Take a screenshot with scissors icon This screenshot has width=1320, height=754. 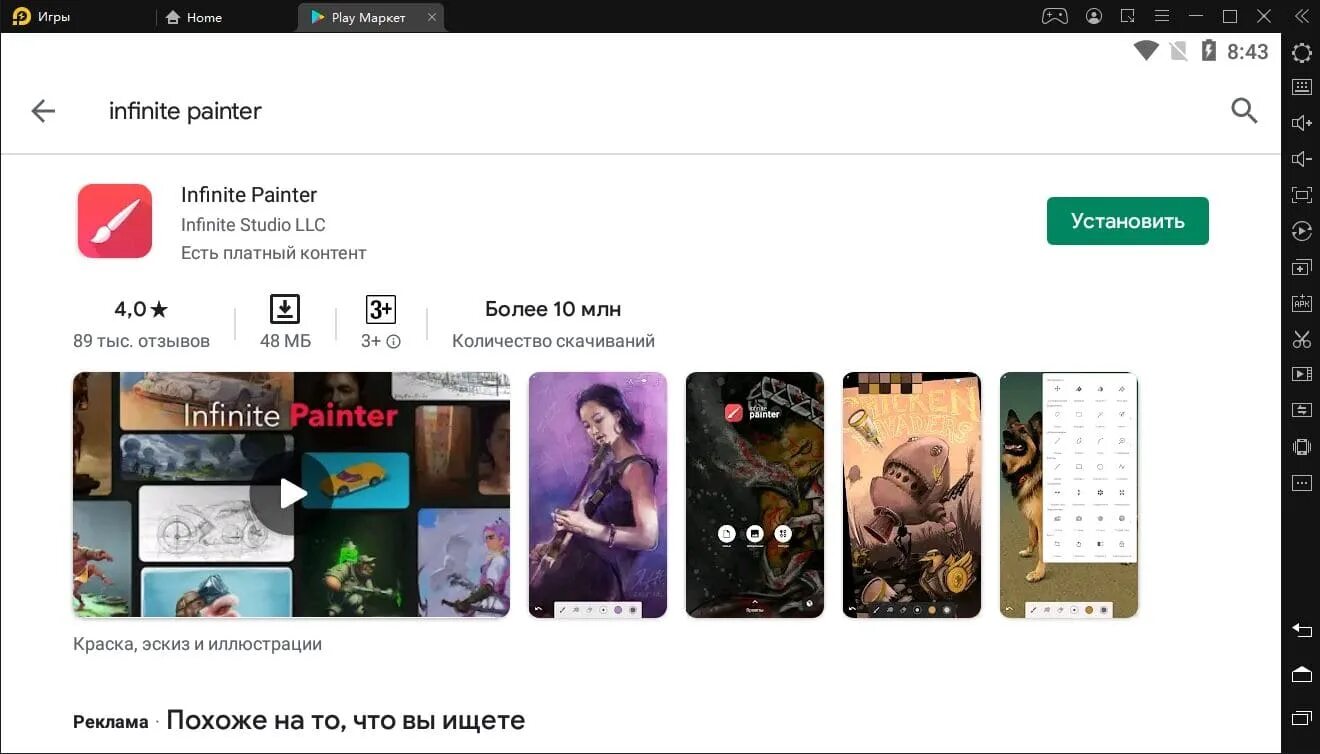pyautogui.click(x=1302, y=339)
